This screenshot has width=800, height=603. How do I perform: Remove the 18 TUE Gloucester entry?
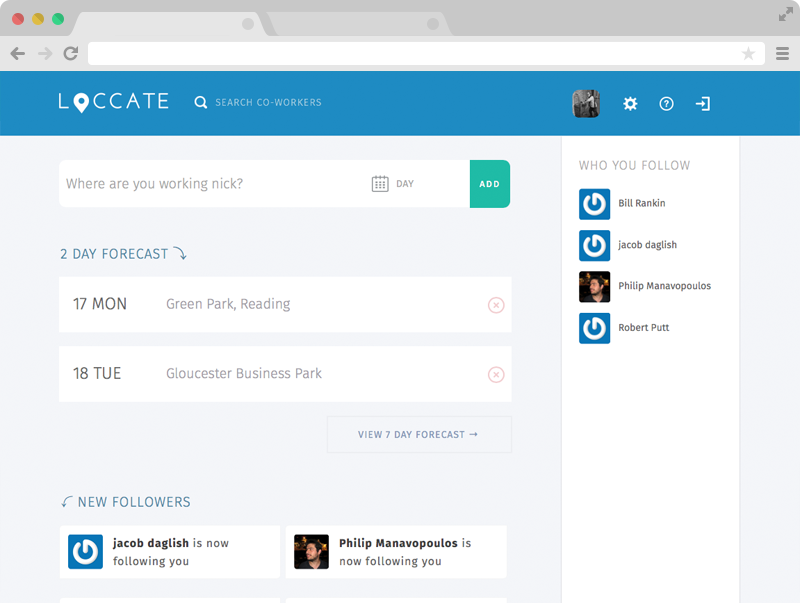pyautogui.click(x=496, y=374)
